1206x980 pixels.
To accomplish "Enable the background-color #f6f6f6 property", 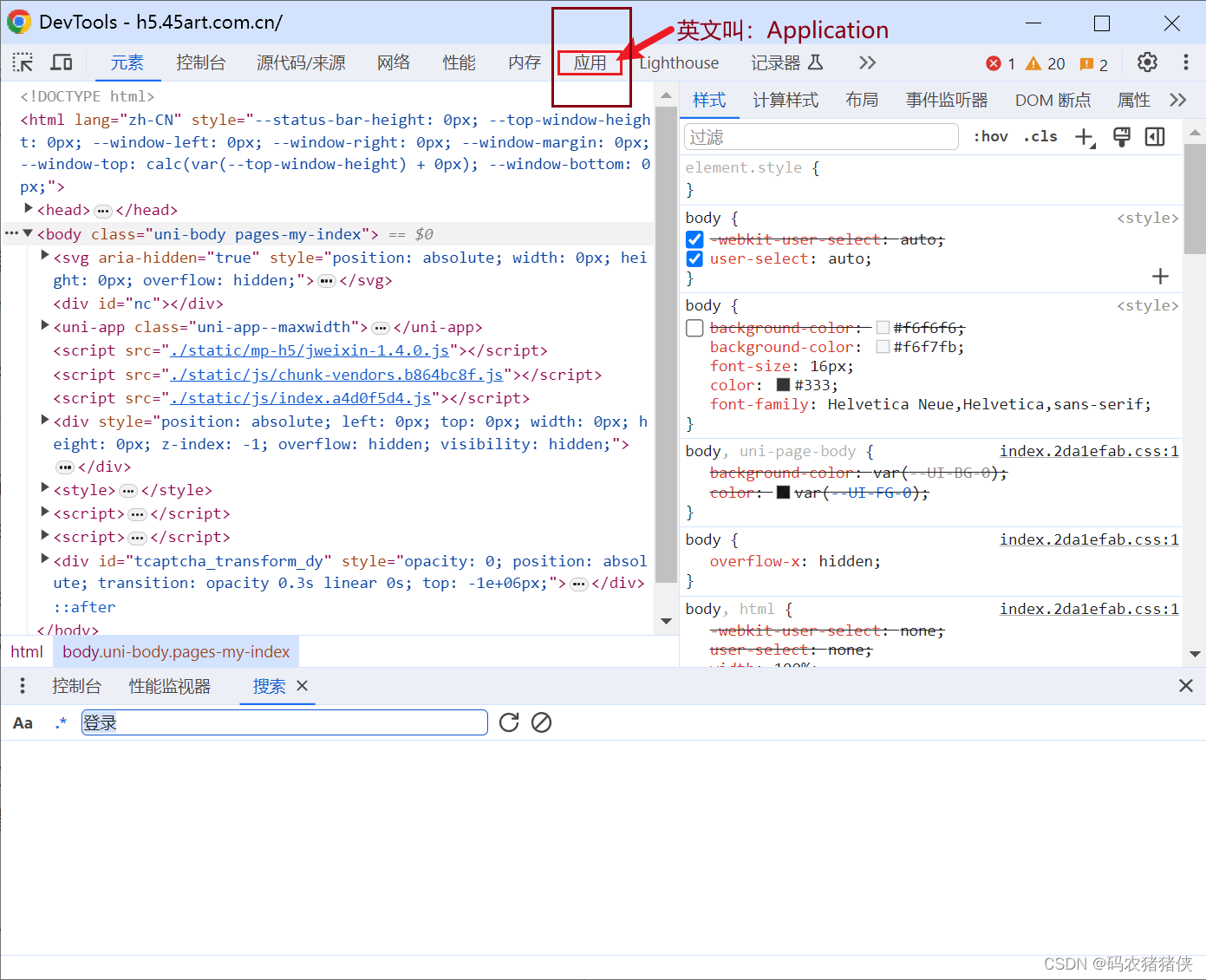I will tap(694, 328).
